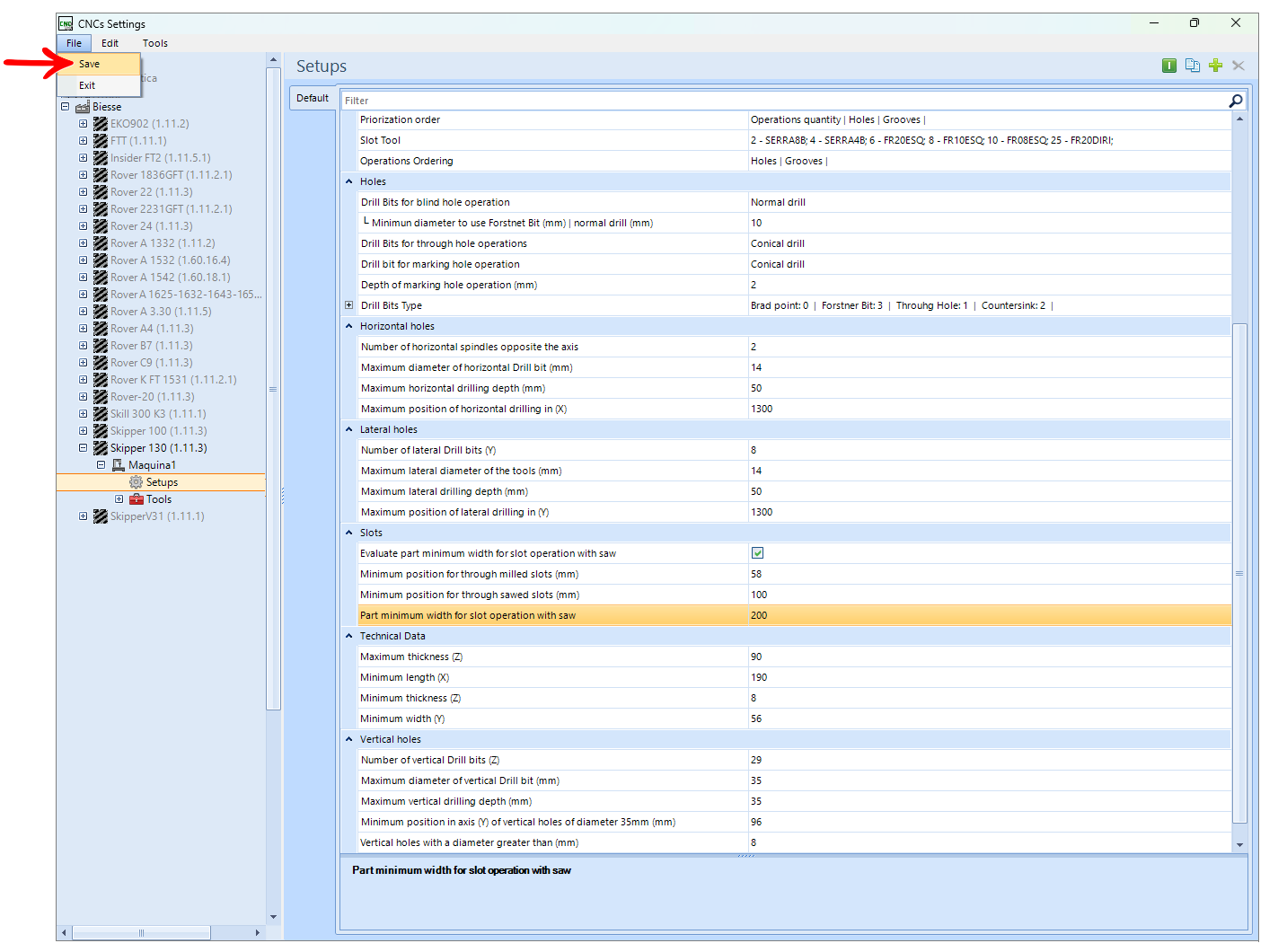The height and width of the screenshot is (952, 1278).
Task: Click the Maquina1 machine icon
Action: click(118, 465)
